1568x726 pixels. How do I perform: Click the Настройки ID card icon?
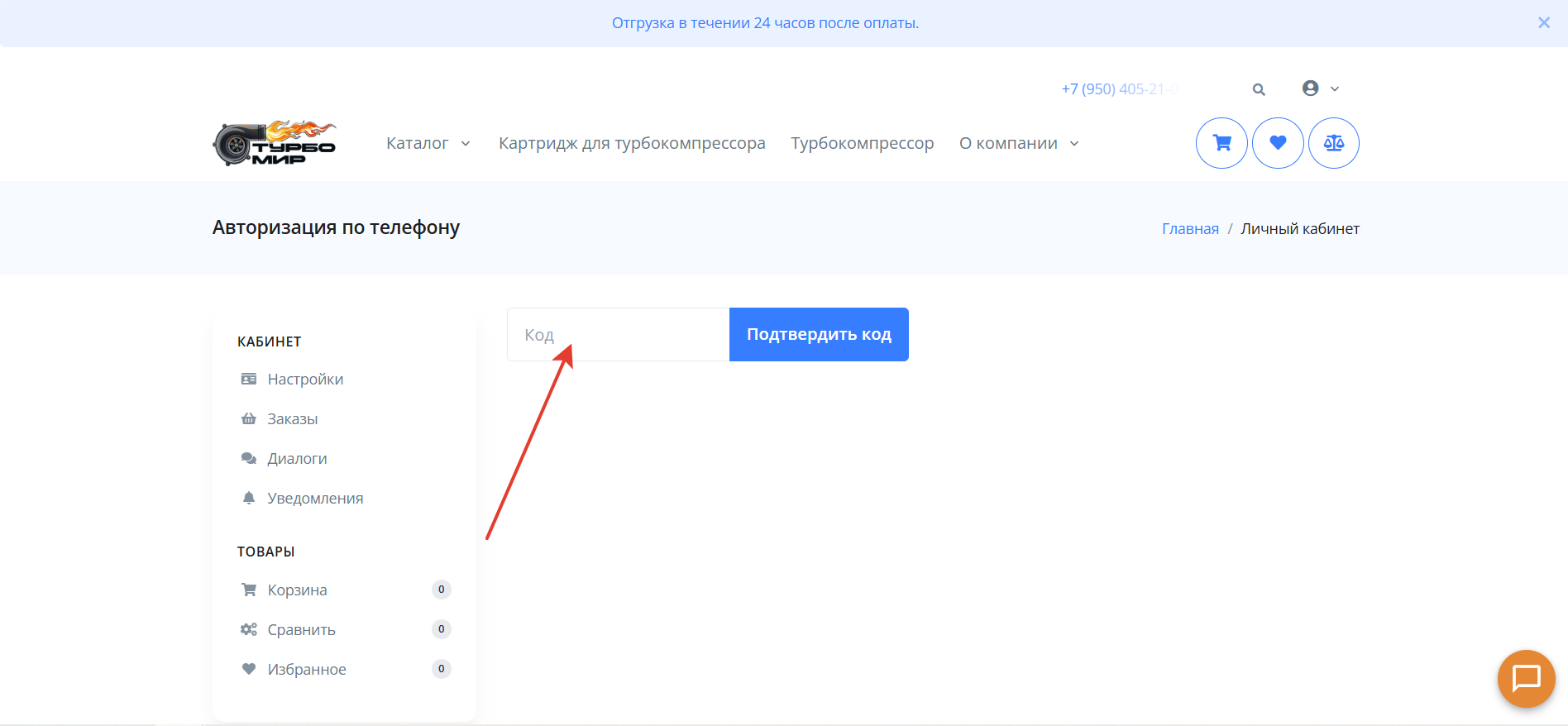click(249, 380)
